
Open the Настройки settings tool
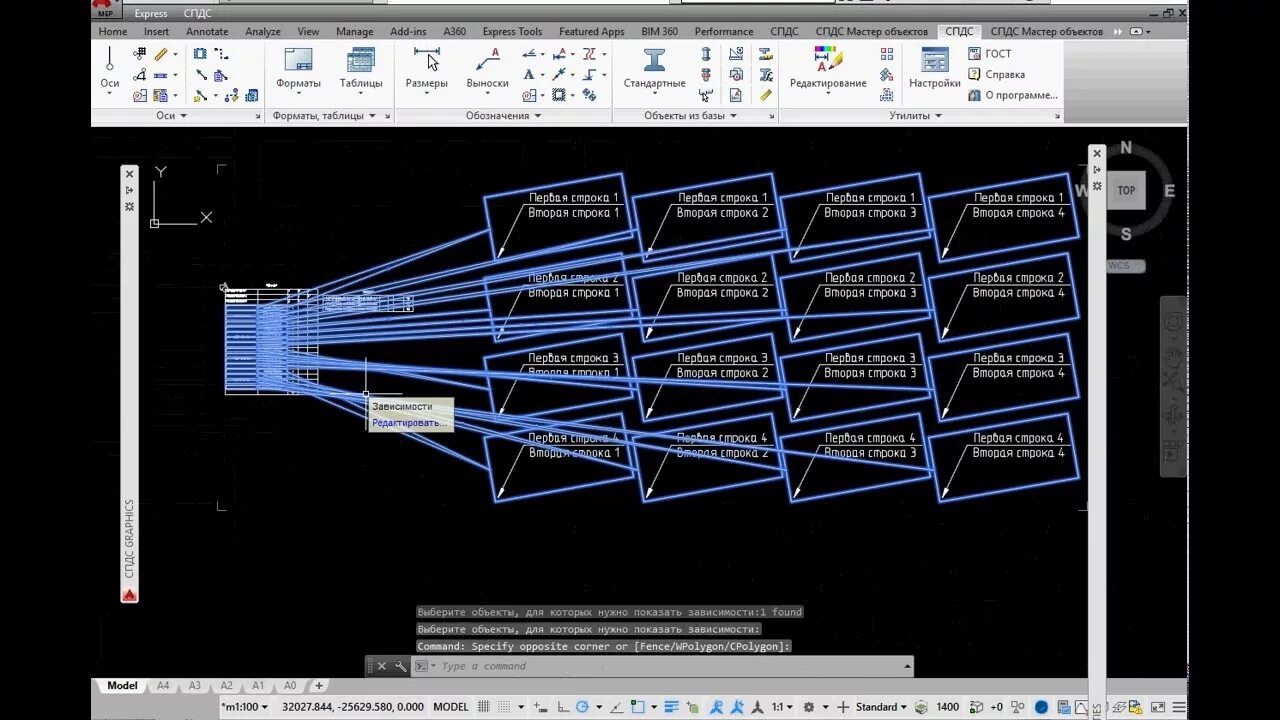click(935, 68)
